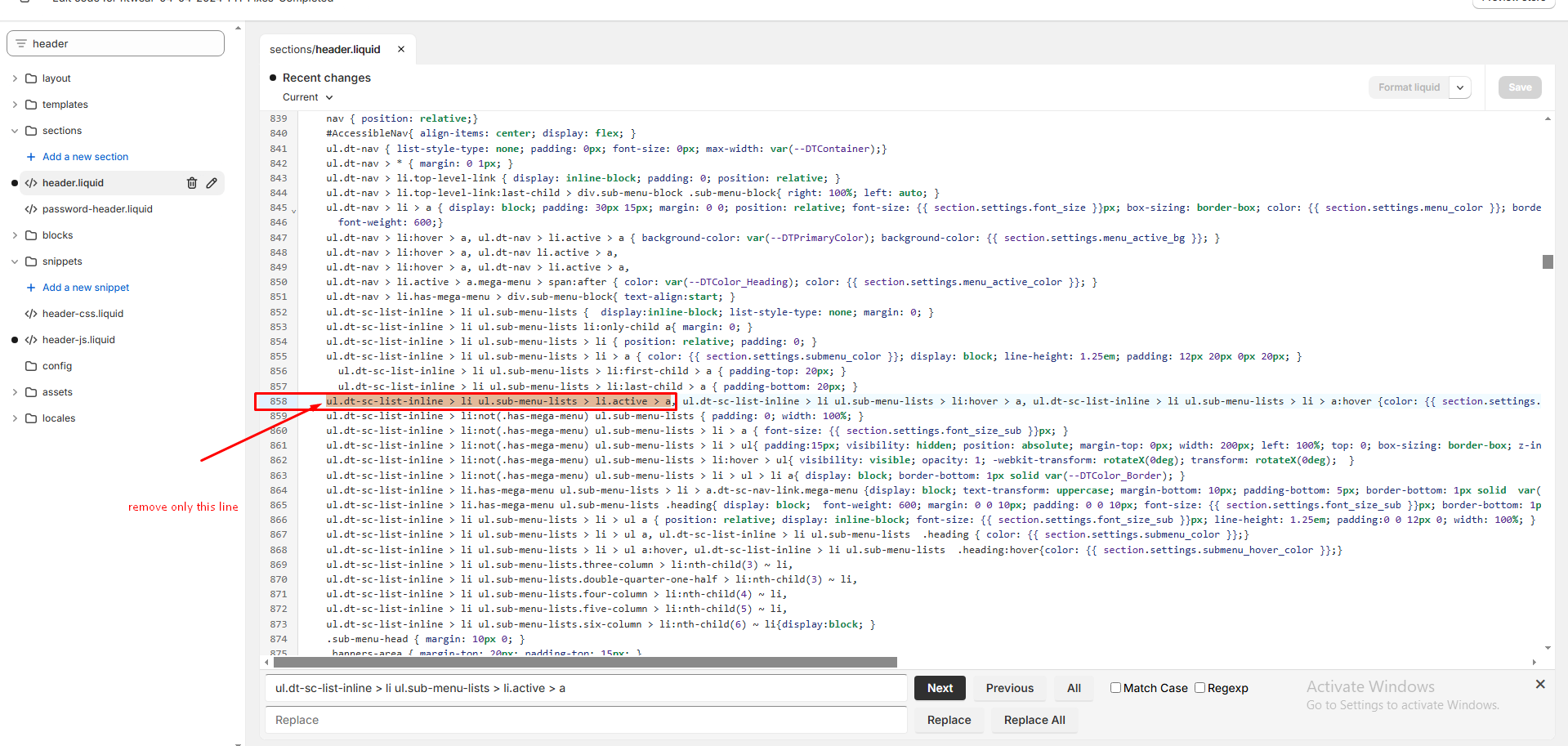Open the Current version dropdown

coord(308,97)
